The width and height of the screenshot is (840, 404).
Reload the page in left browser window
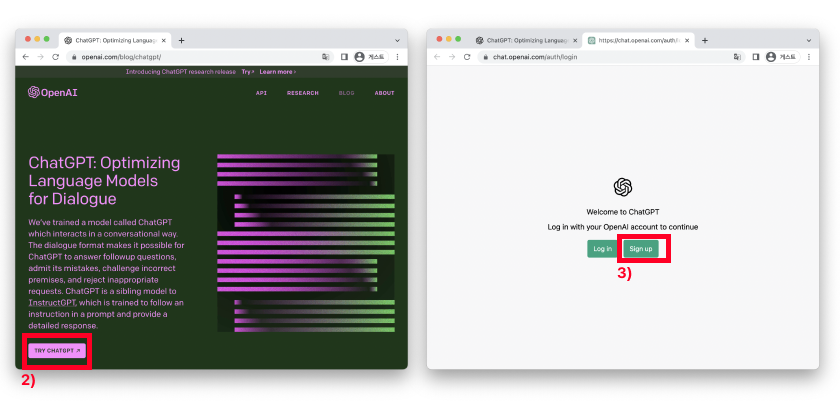pyautogui.click(x=55, y=57)
